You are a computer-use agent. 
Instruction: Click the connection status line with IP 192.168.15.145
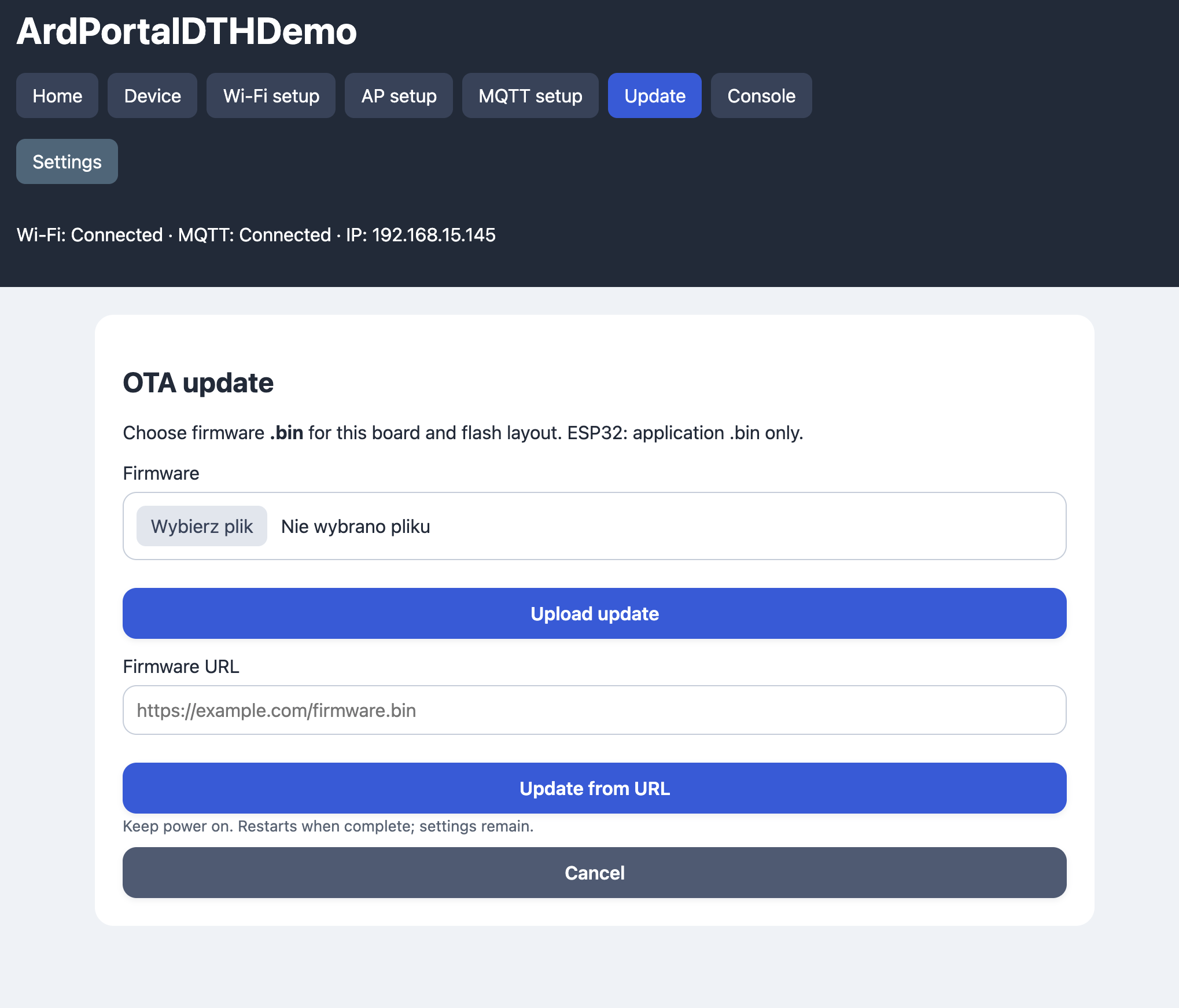click(256, 235)
